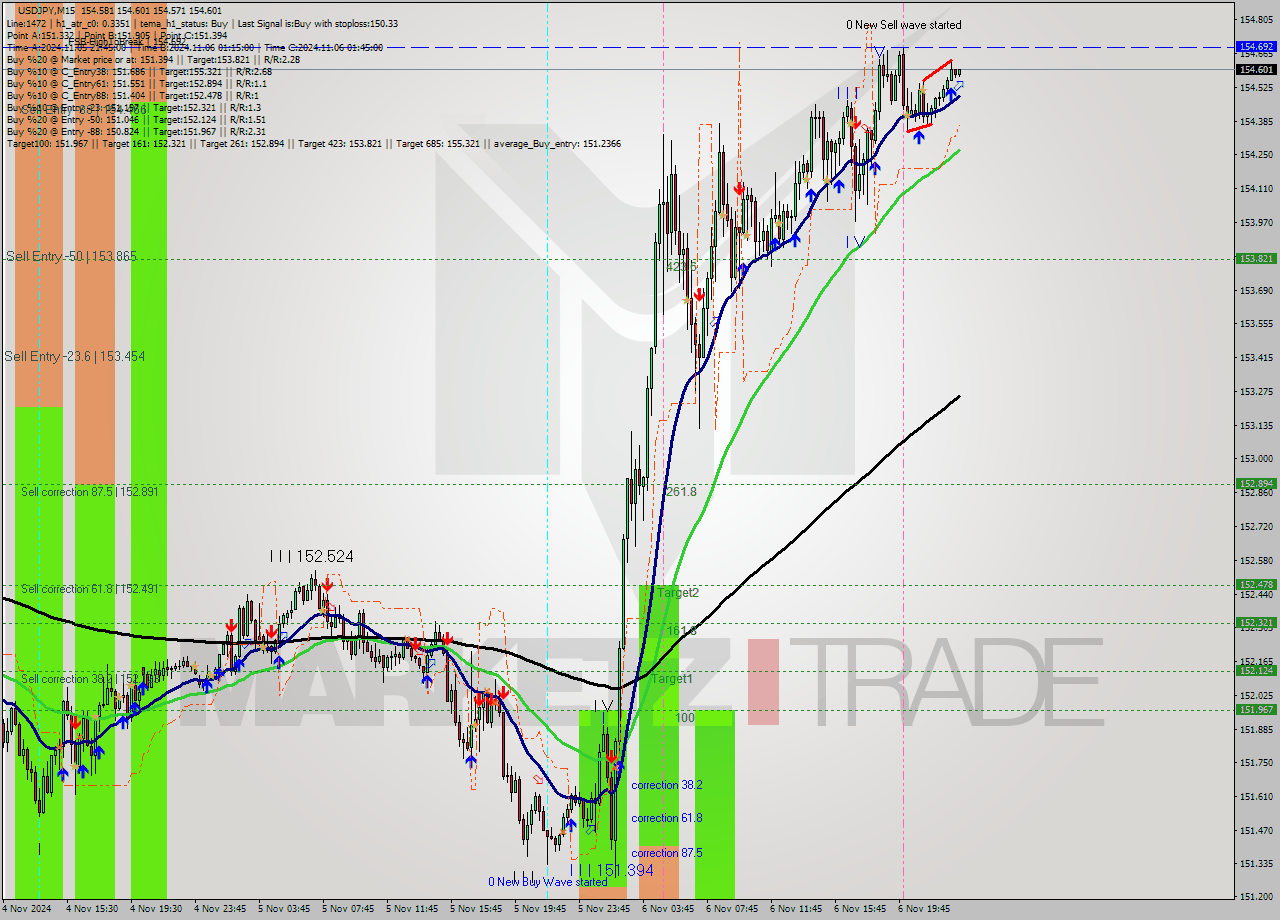Click the 153.415 price axis value
1280x920 pixels.
(x=1256, y=357)
